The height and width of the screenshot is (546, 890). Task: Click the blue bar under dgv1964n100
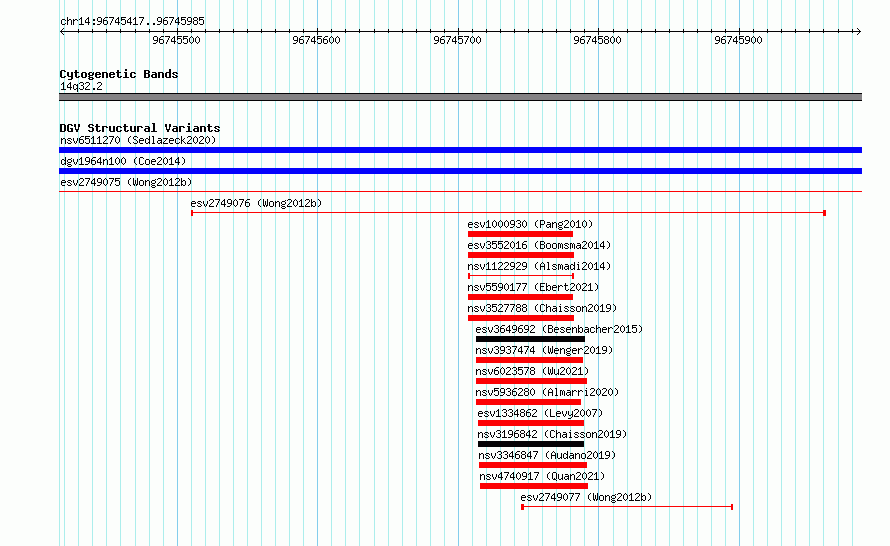[x=460, y=171]
